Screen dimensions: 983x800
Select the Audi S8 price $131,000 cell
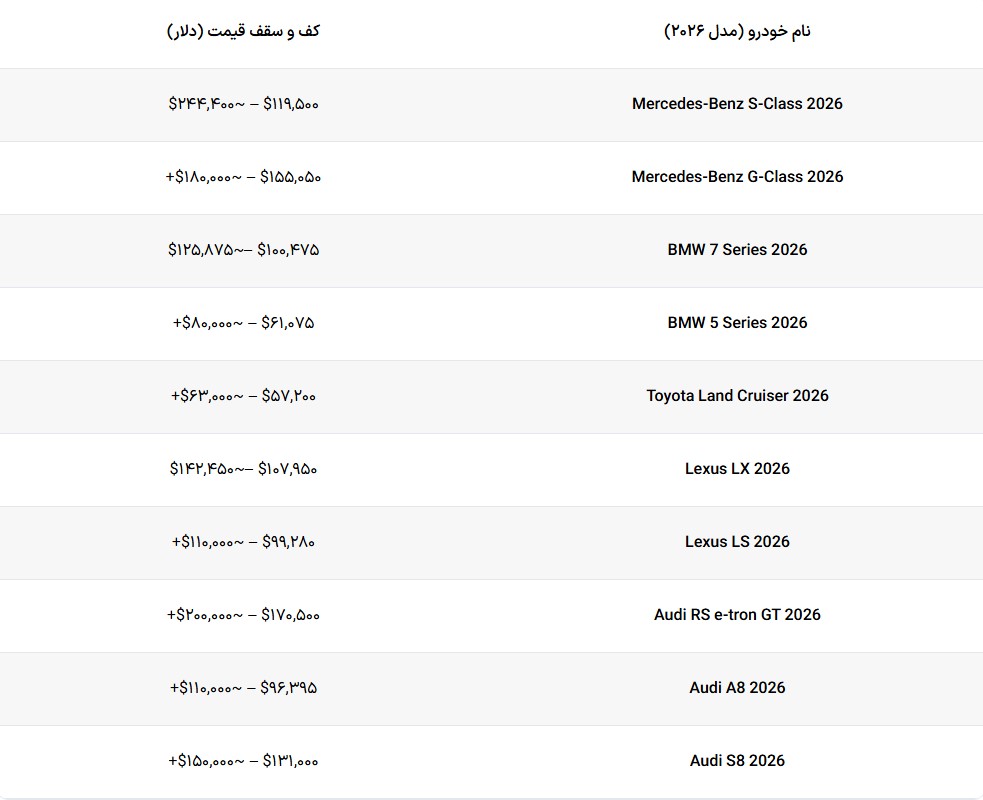click(x=244, y=761)
